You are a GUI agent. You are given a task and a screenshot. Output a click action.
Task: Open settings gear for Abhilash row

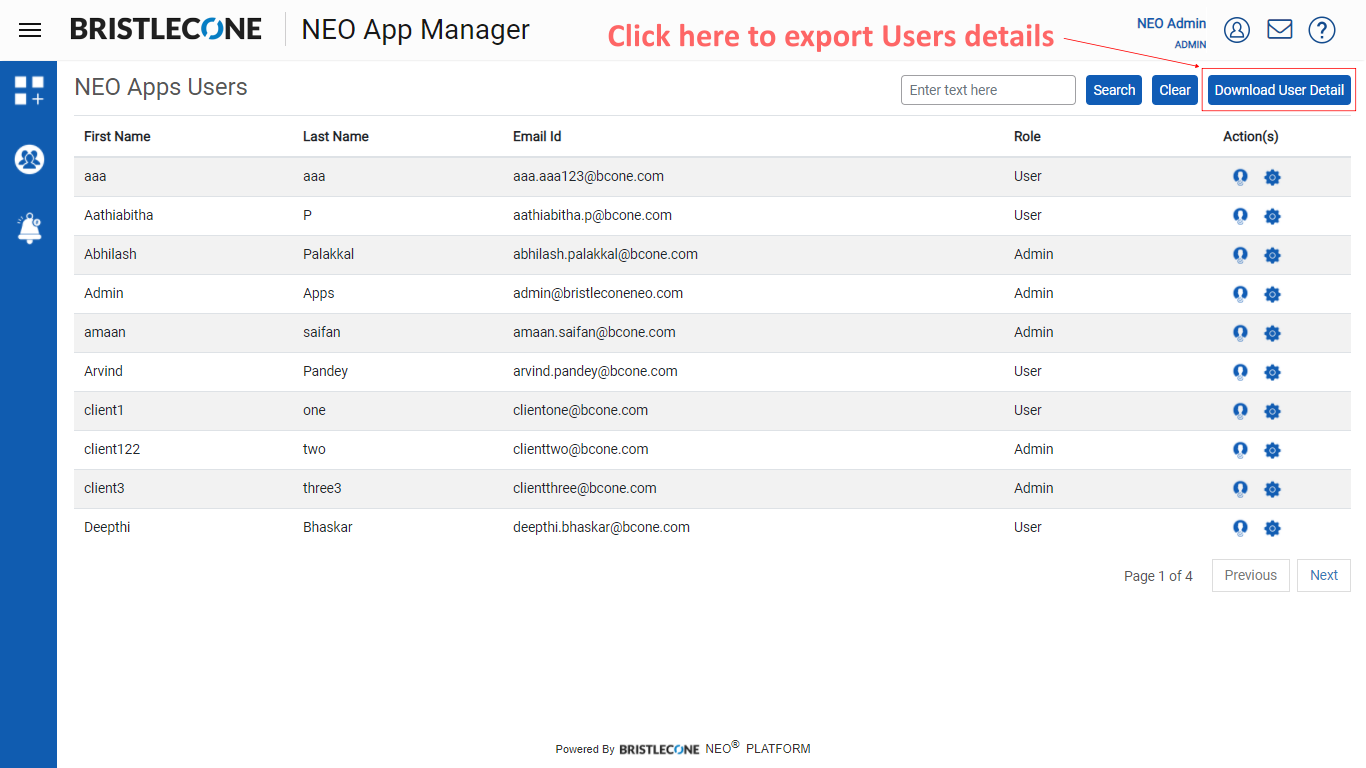1272,255
